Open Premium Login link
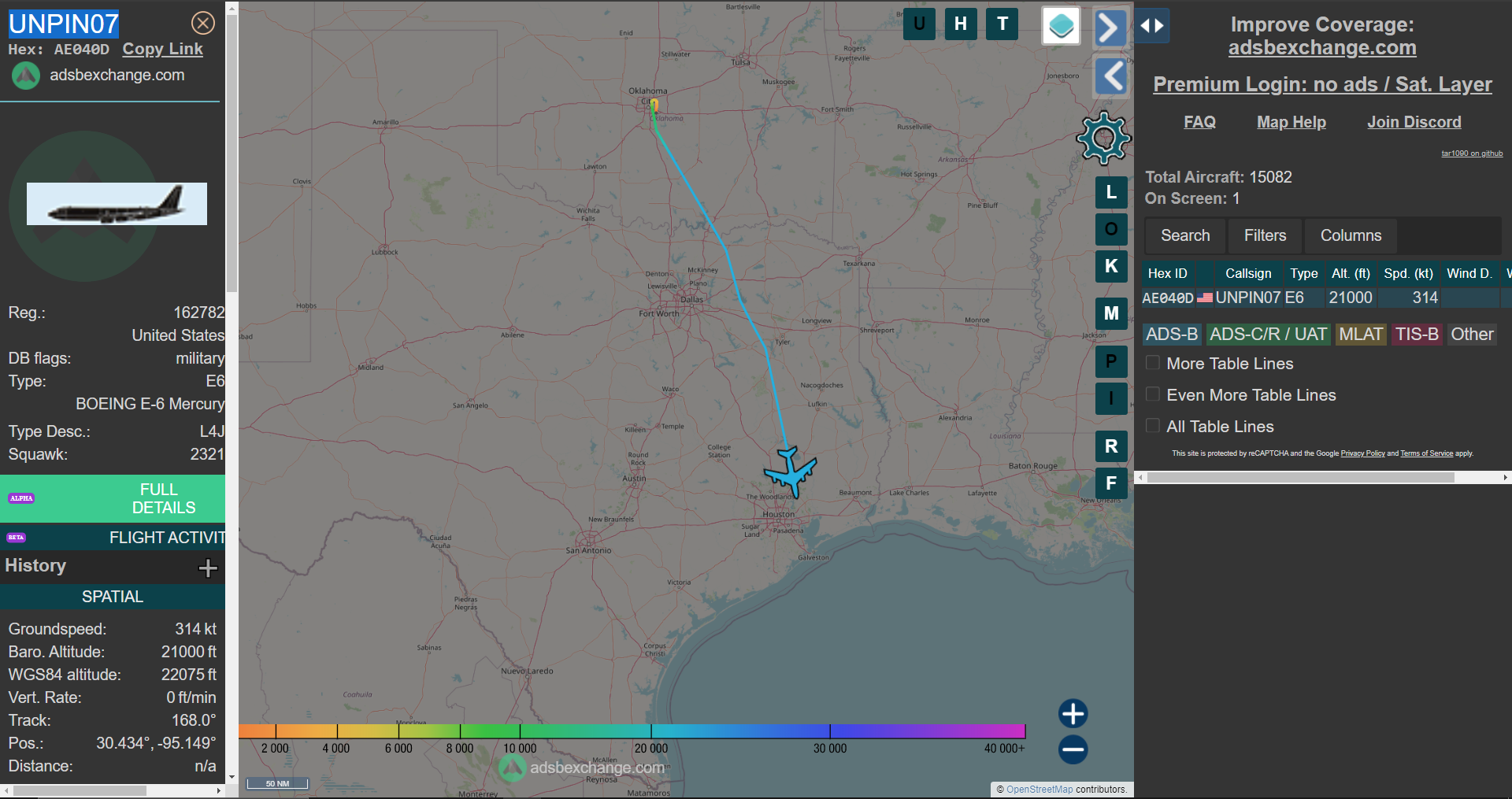 (1322, 84)
